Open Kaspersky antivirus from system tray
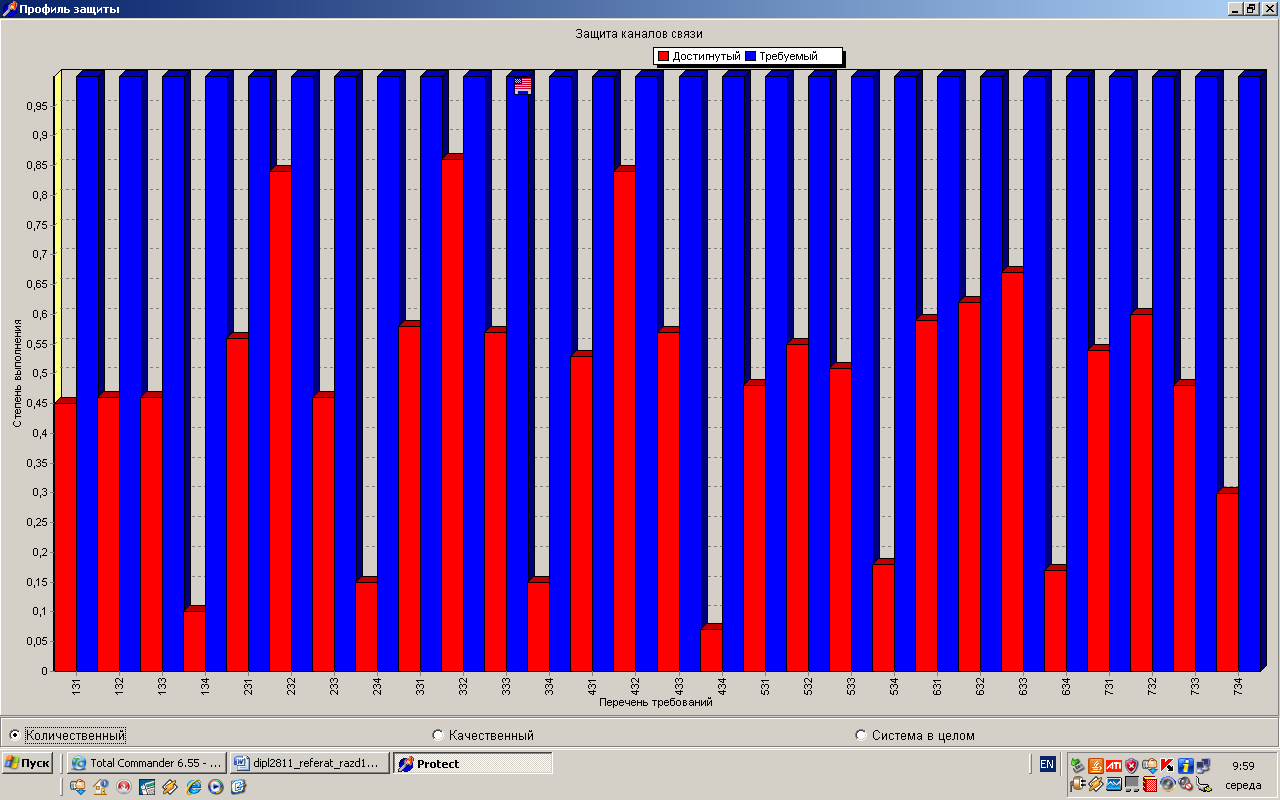Screen dimensions: 1280x800 pos(1167,766)
